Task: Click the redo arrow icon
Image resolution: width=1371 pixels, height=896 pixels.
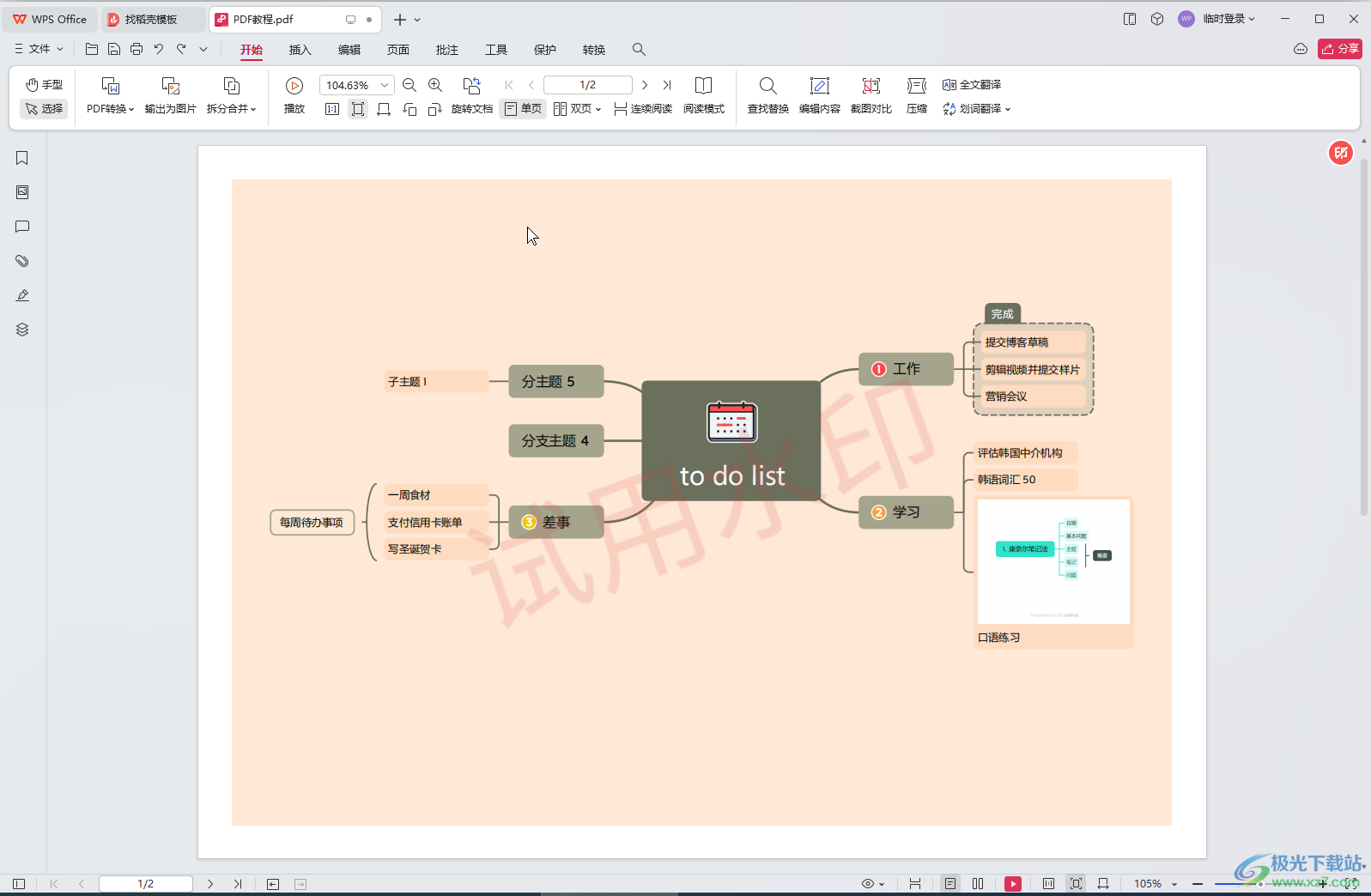Action: pos(181,49)
